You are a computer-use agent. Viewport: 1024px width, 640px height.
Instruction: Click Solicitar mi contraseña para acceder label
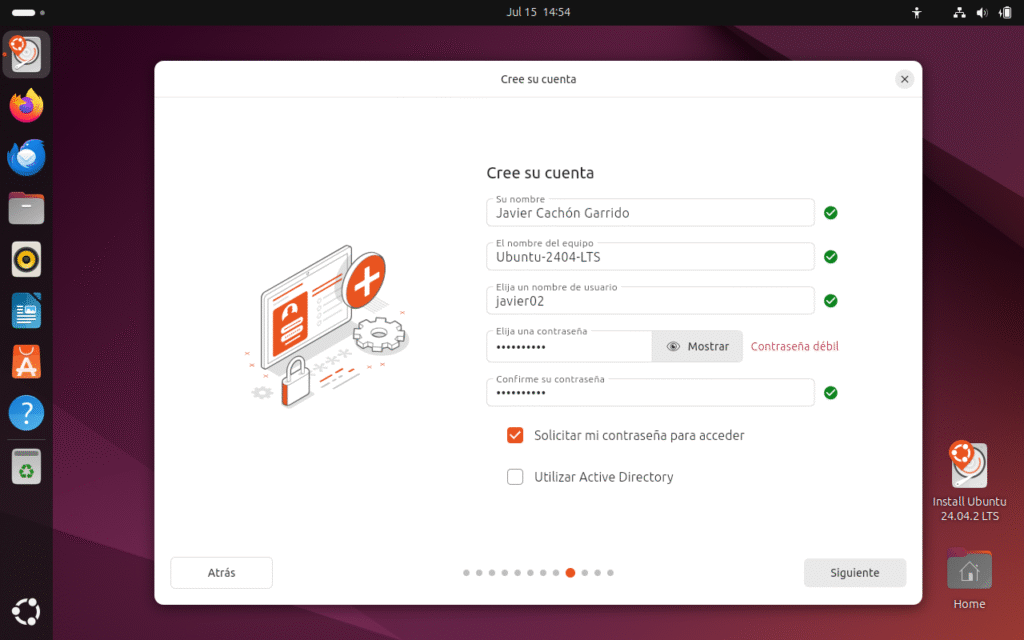(x=639, y=436)
